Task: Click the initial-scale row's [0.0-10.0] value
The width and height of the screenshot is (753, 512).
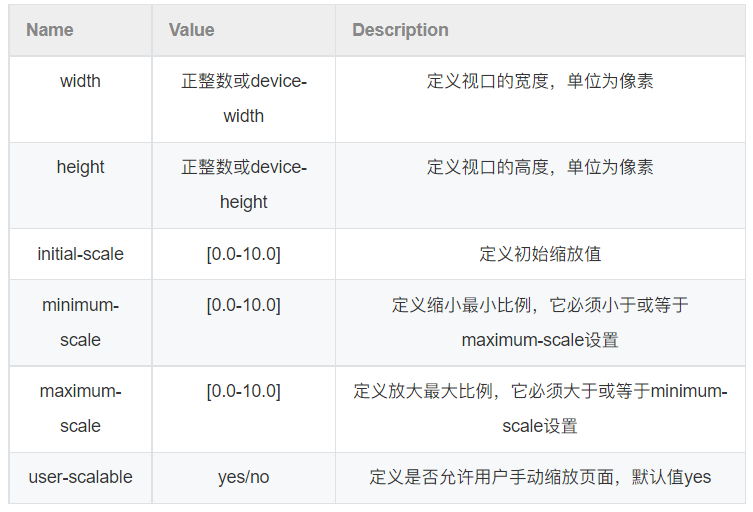Action: click(243, 254)
